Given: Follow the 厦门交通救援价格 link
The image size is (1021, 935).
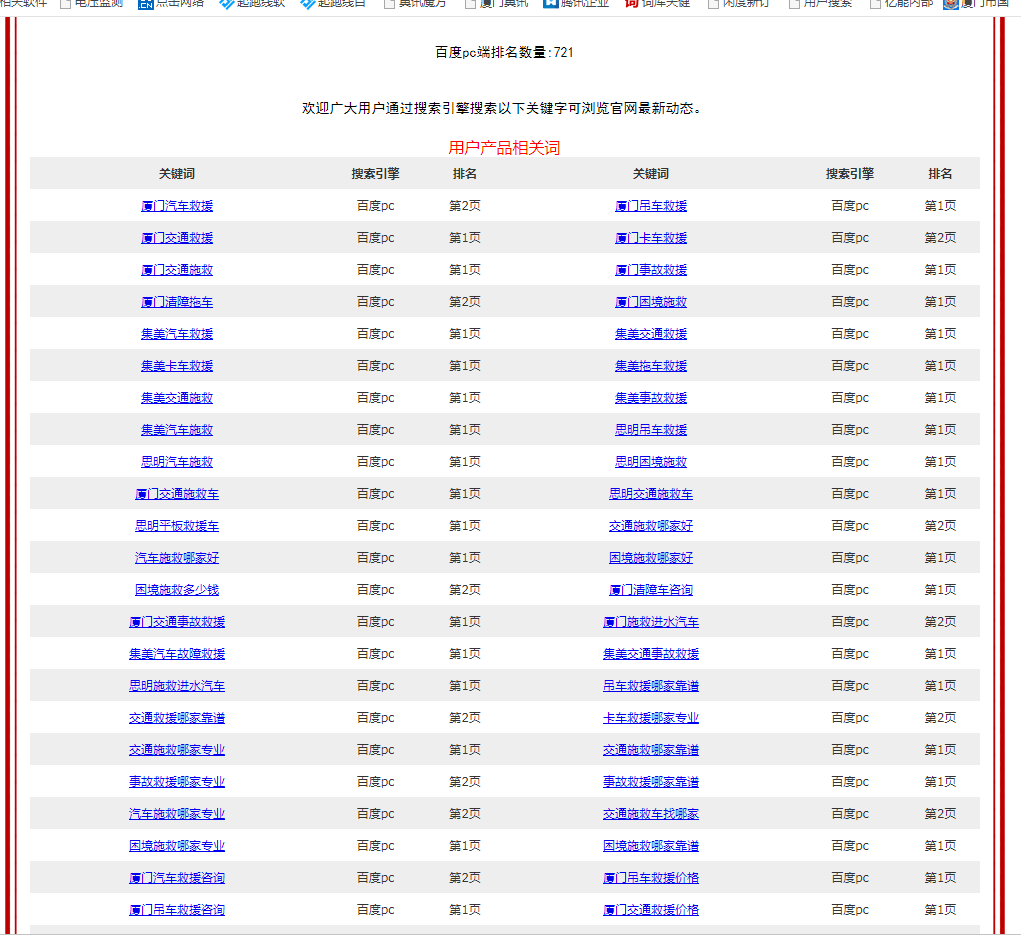Looking at the screenshot, I should pos(651,910).
